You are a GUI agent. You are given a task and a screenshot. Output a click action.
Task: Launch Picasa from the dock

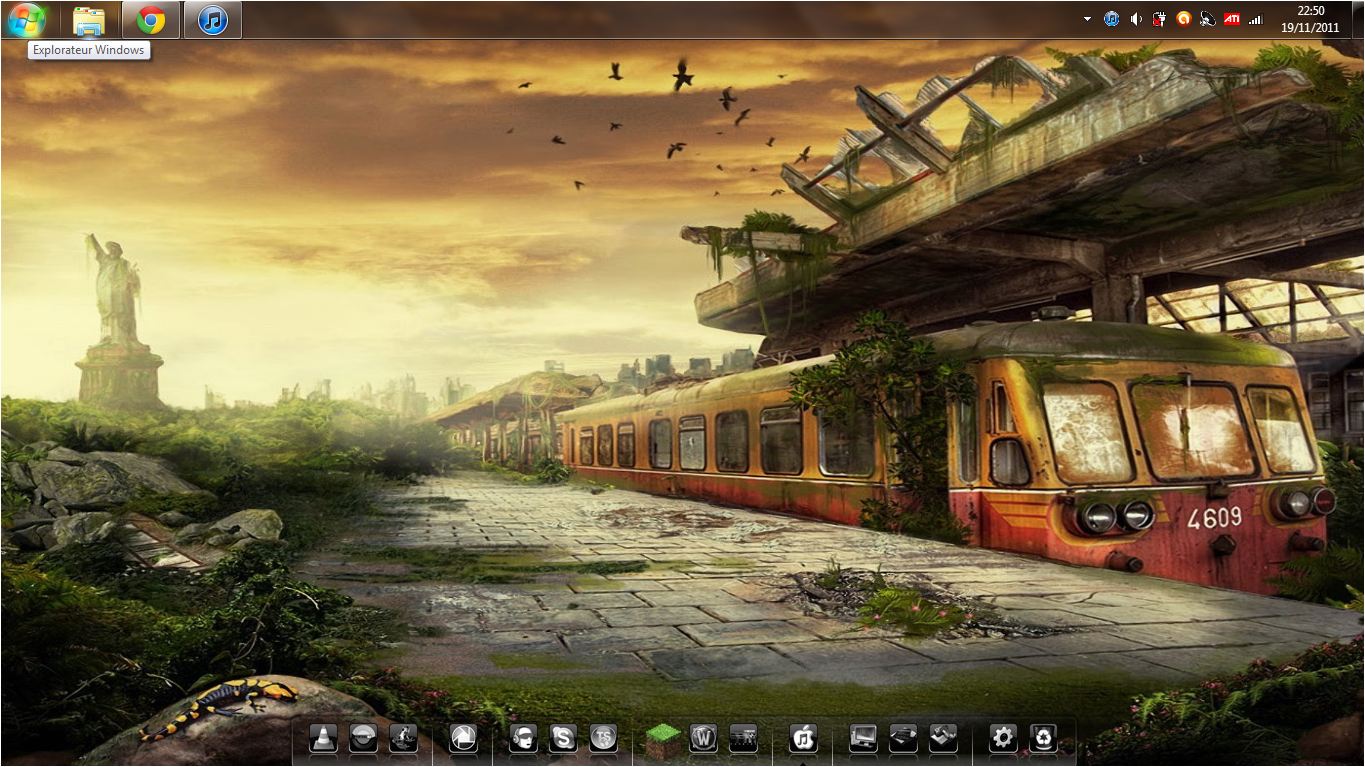(463, 738)
